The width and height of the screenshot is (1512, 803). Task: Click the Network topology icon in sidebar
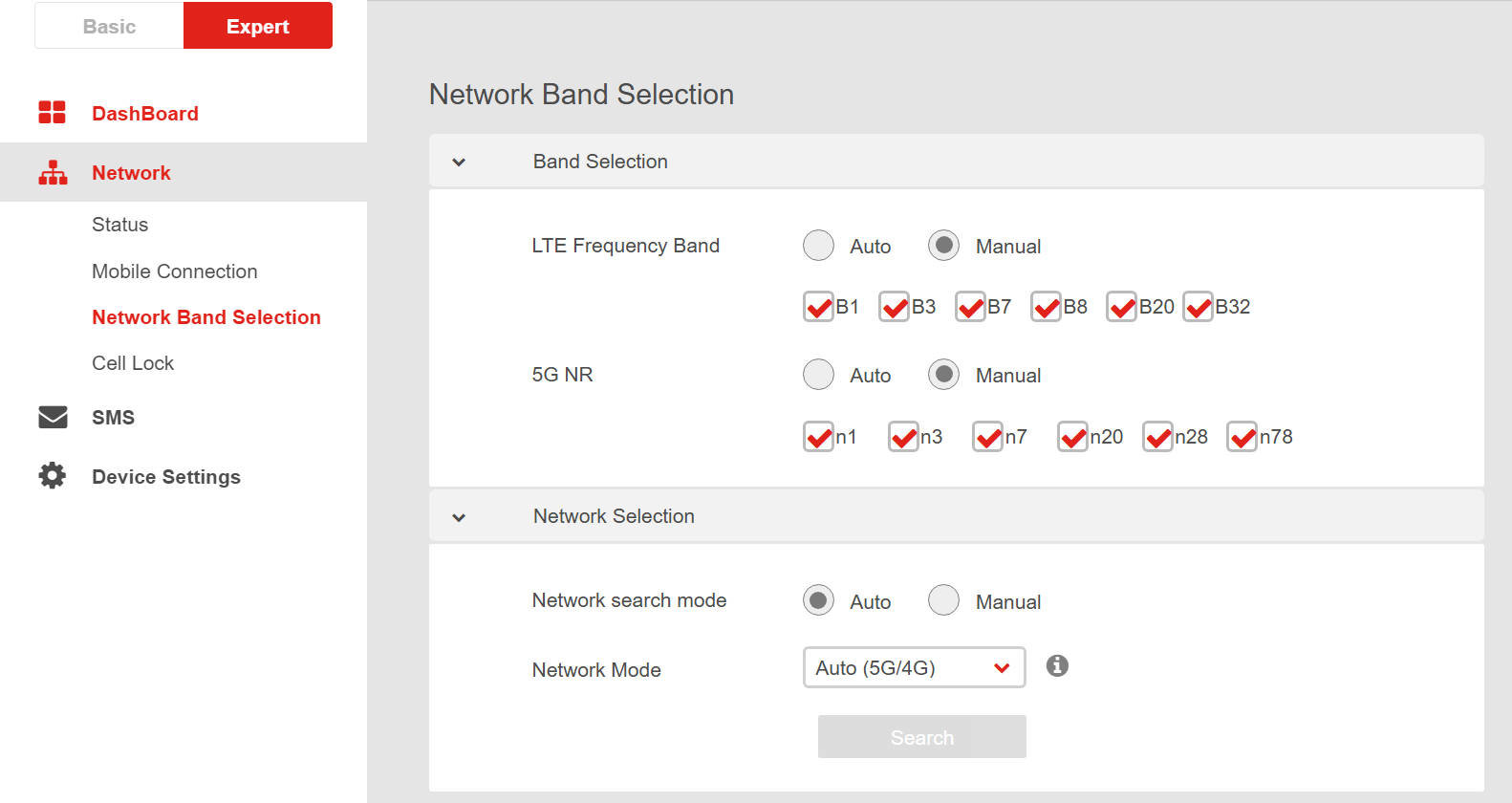pyautogui.click(x=53, y=173)
